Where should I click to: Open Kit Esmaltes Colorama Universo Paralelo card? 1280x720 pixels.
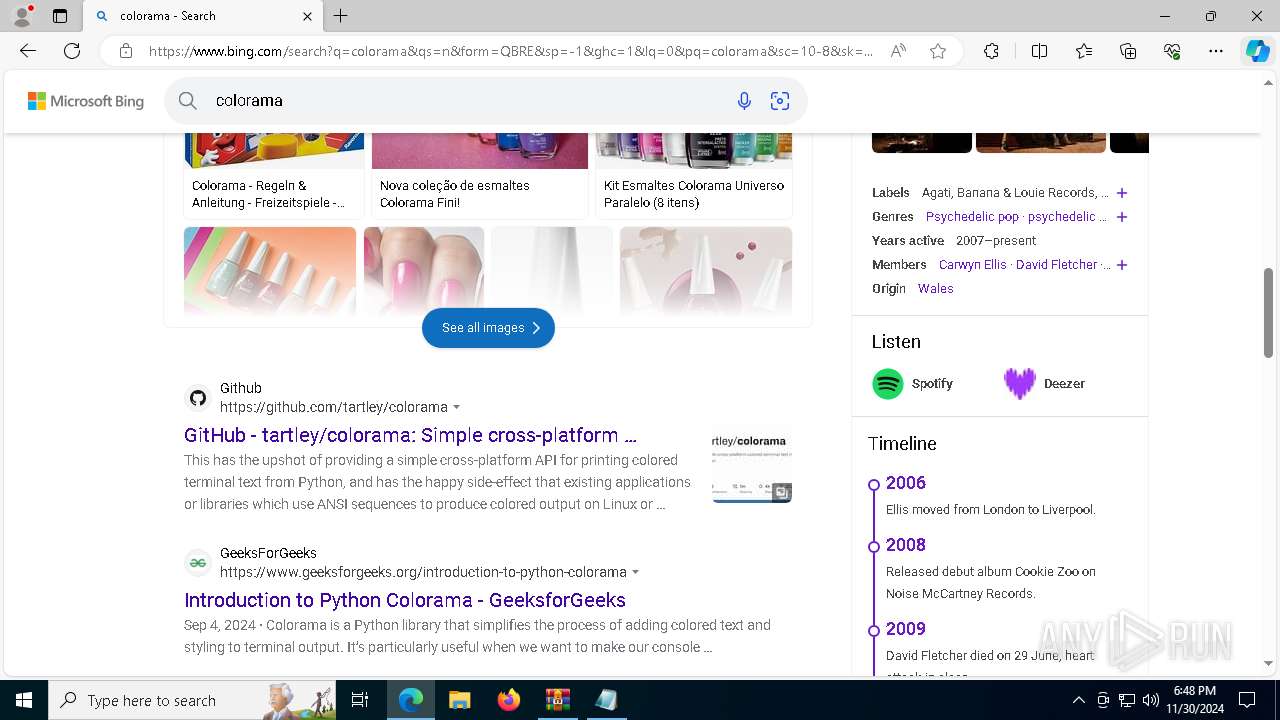coord(694,175)
